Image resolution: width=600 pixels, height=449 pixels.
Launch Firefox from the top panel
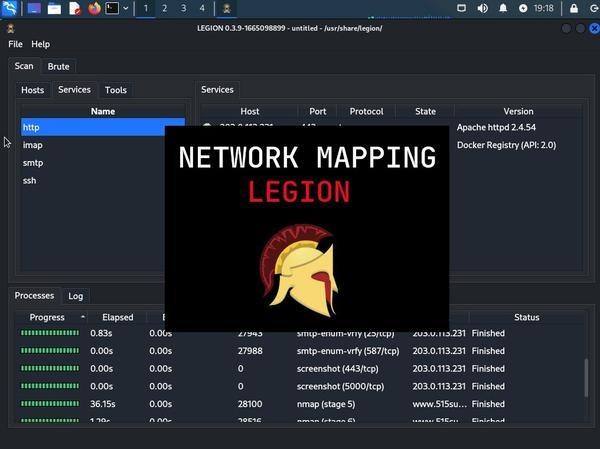(x=95, y=8)
